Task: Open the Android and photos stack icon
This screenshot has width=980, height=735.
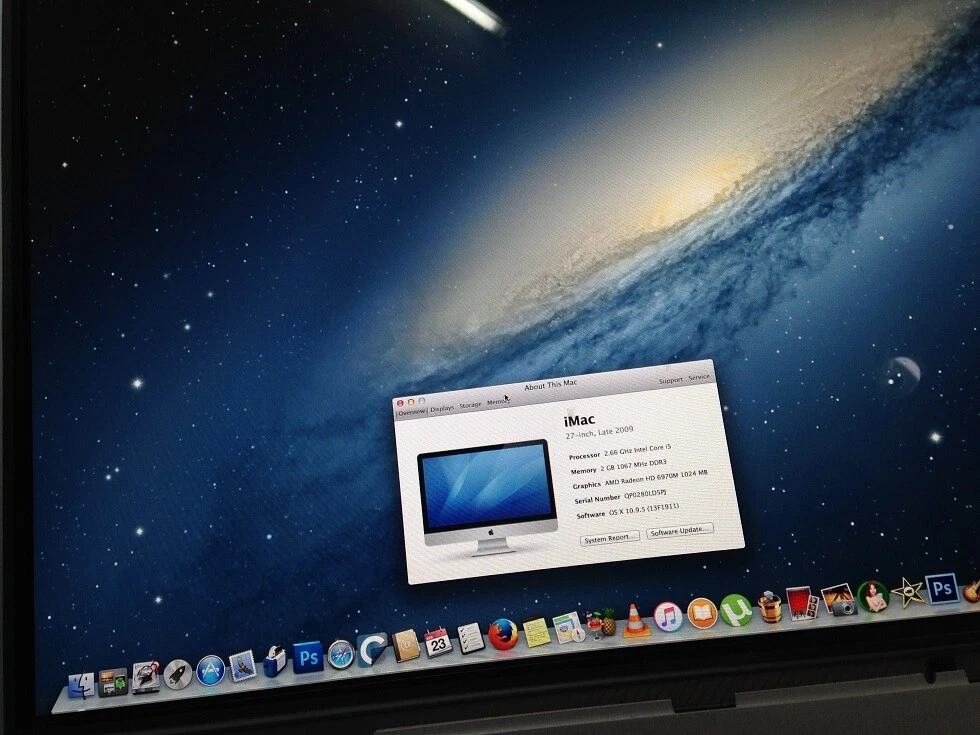Action: [x=113, y=682]
